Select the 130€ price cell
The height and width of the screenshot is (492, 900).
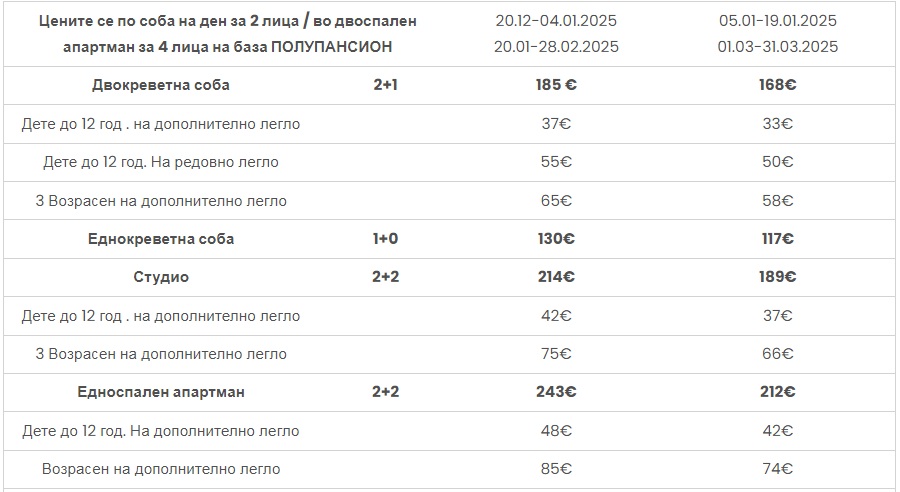pos(556,239)
